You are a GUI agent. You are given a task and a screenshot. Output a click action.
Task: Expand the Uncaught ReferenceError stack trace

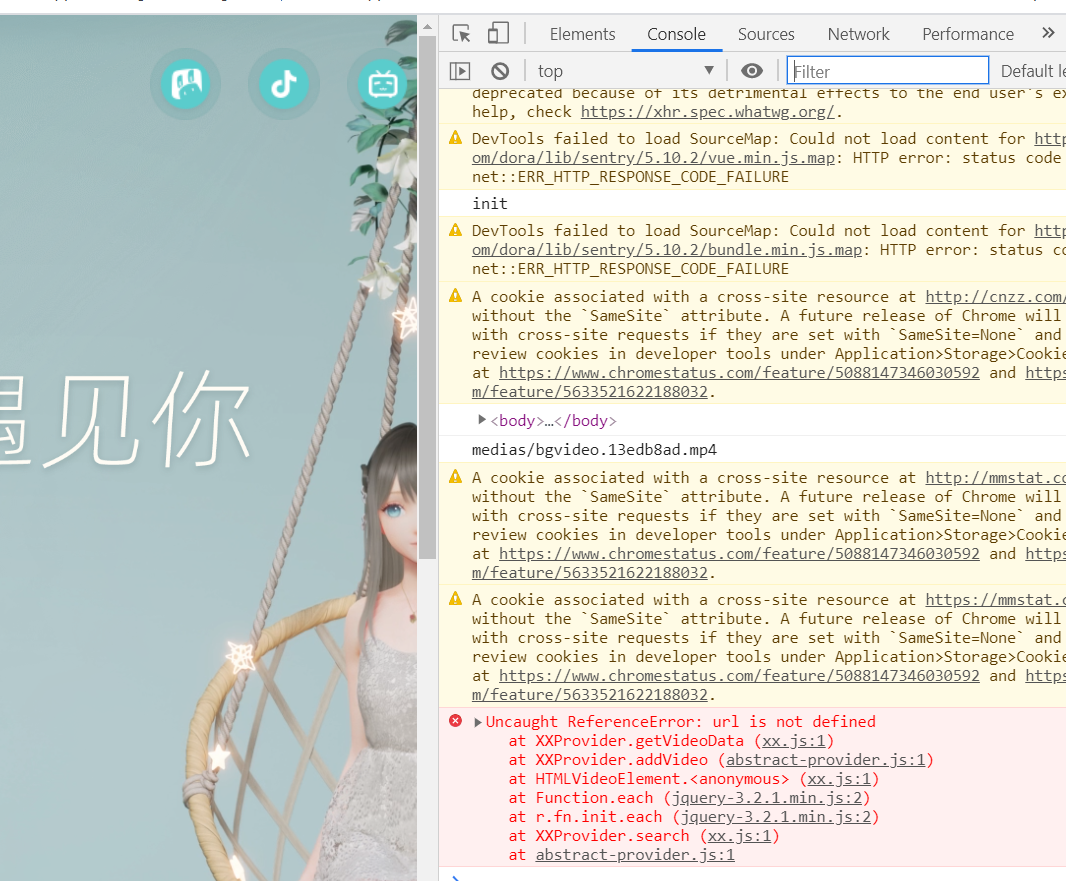(477, 722)
